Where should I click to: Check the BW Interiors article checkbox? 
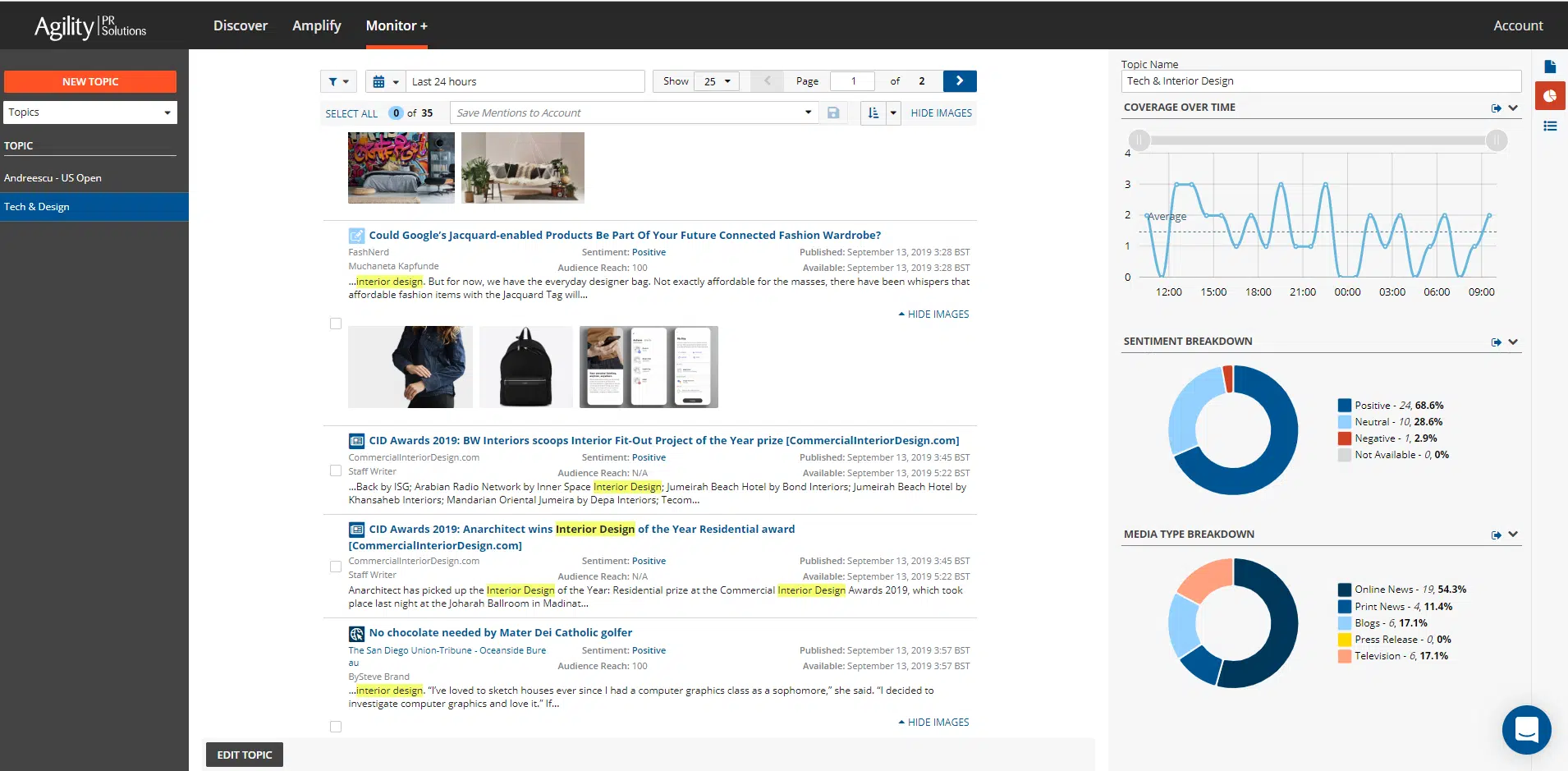336,470
